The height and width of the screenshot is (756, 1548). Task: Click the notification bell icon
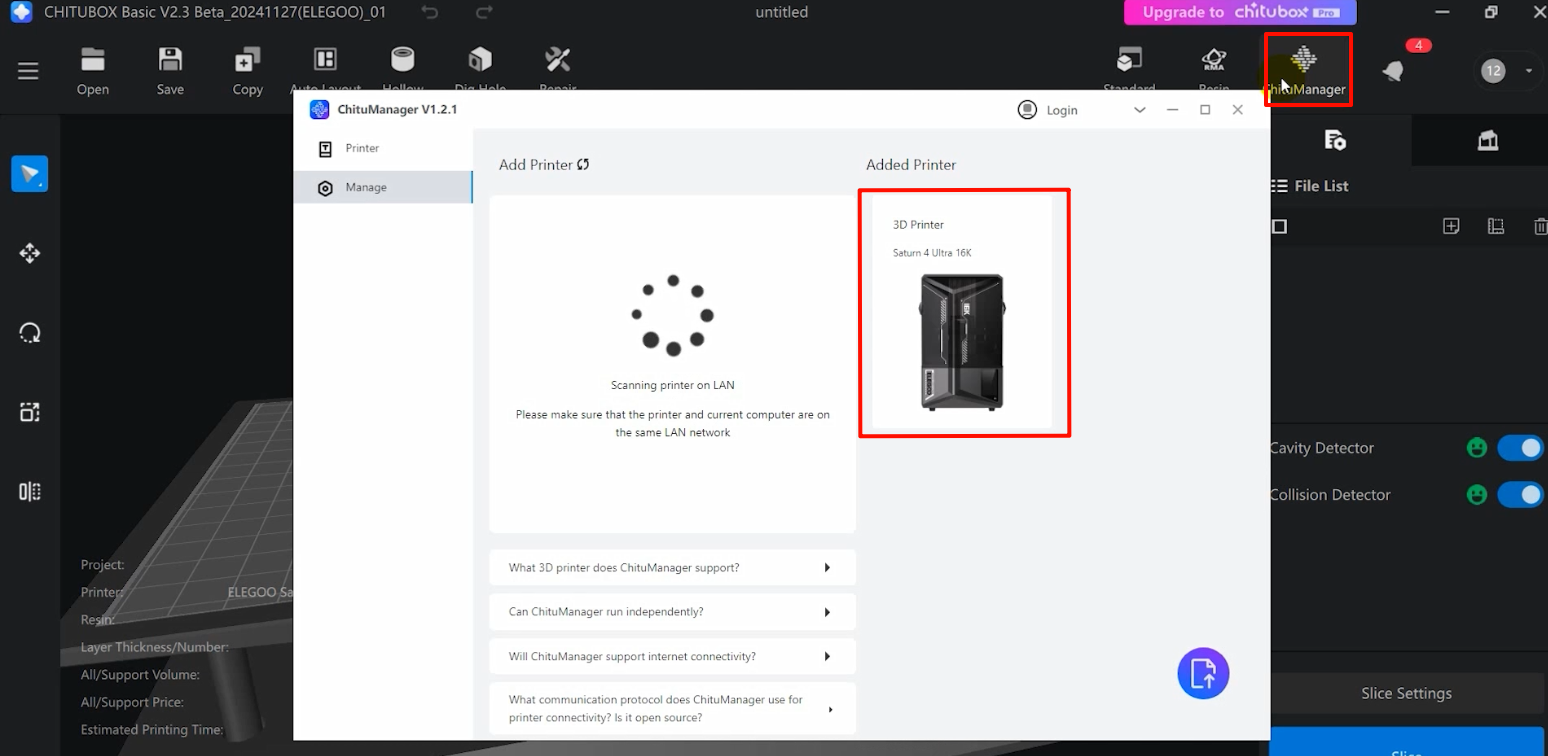[x=1392, y=71]
